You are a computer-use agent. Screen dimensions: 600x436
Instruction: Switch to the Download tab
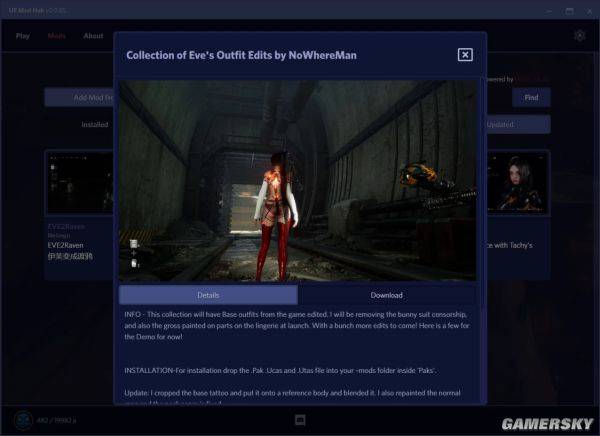tap(386, 295)
